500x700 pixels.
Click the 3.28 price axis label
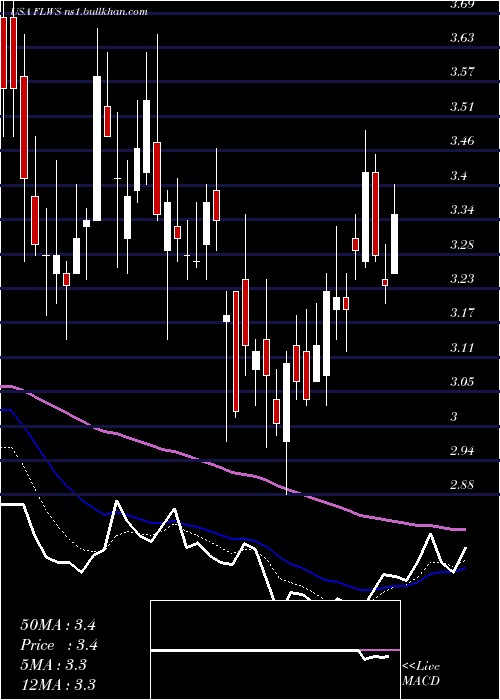point(462,245)
